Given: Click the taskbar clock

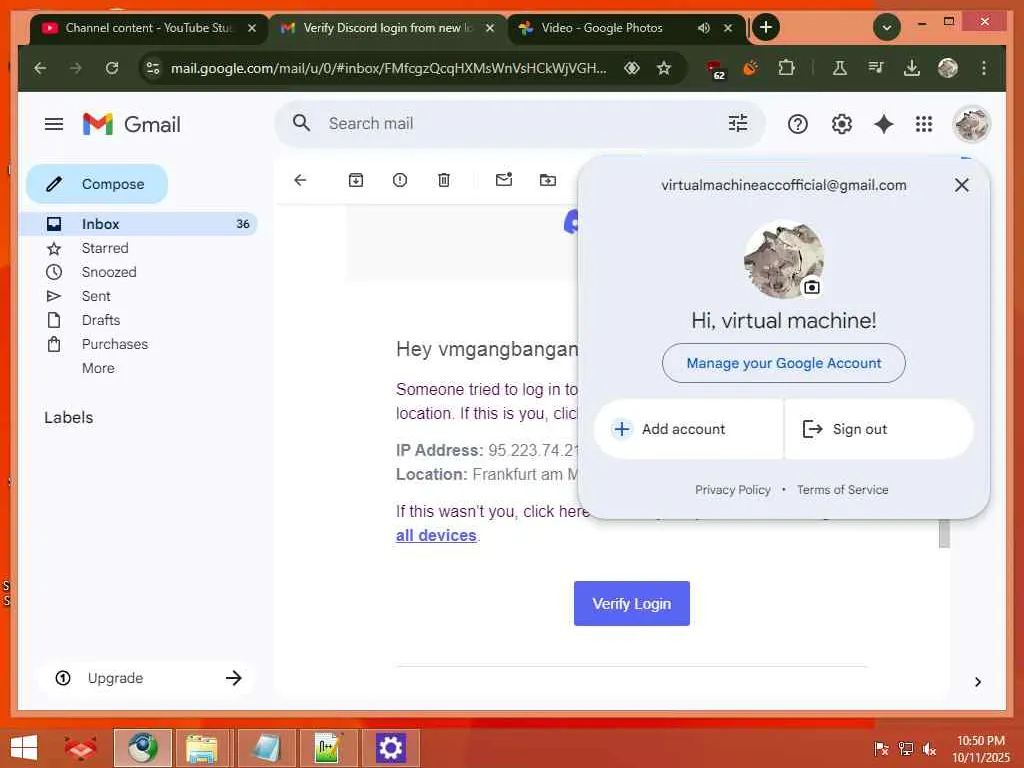Looking at the screenshot, I should tap(981, 749).
